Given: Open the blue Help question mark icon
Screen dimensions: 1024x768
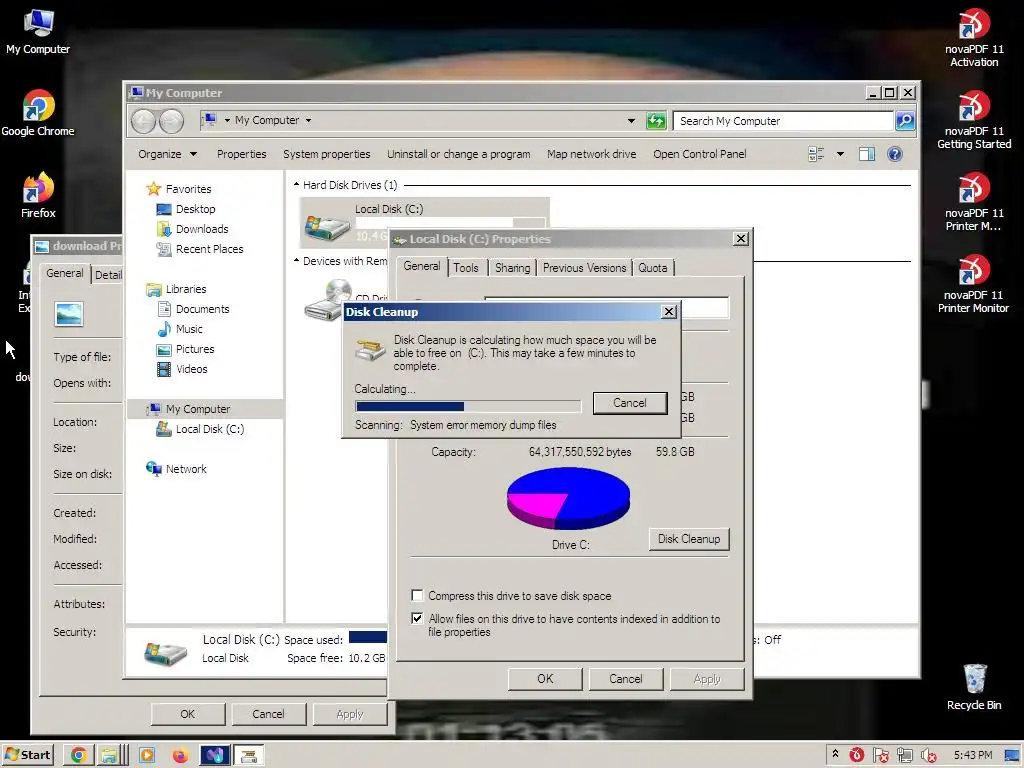Looking at the screenshot, I should (x=895, y=154).
